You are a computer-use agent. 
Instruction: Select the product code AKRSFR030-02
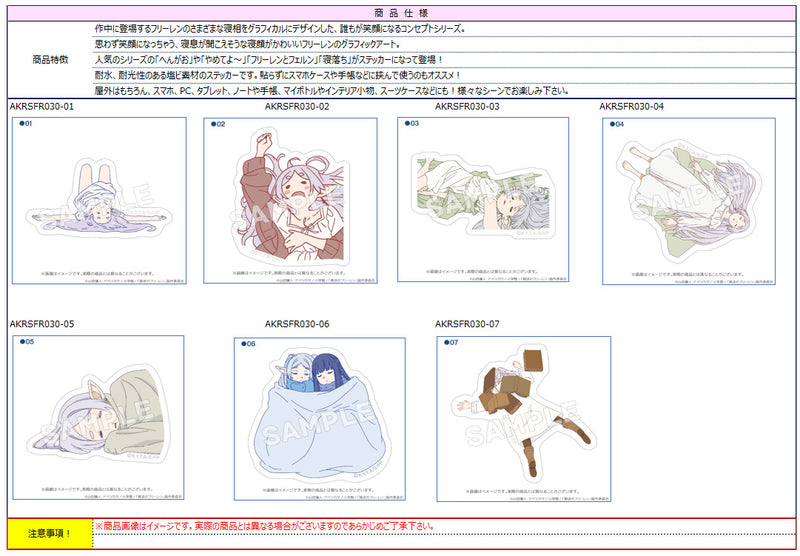297,107
